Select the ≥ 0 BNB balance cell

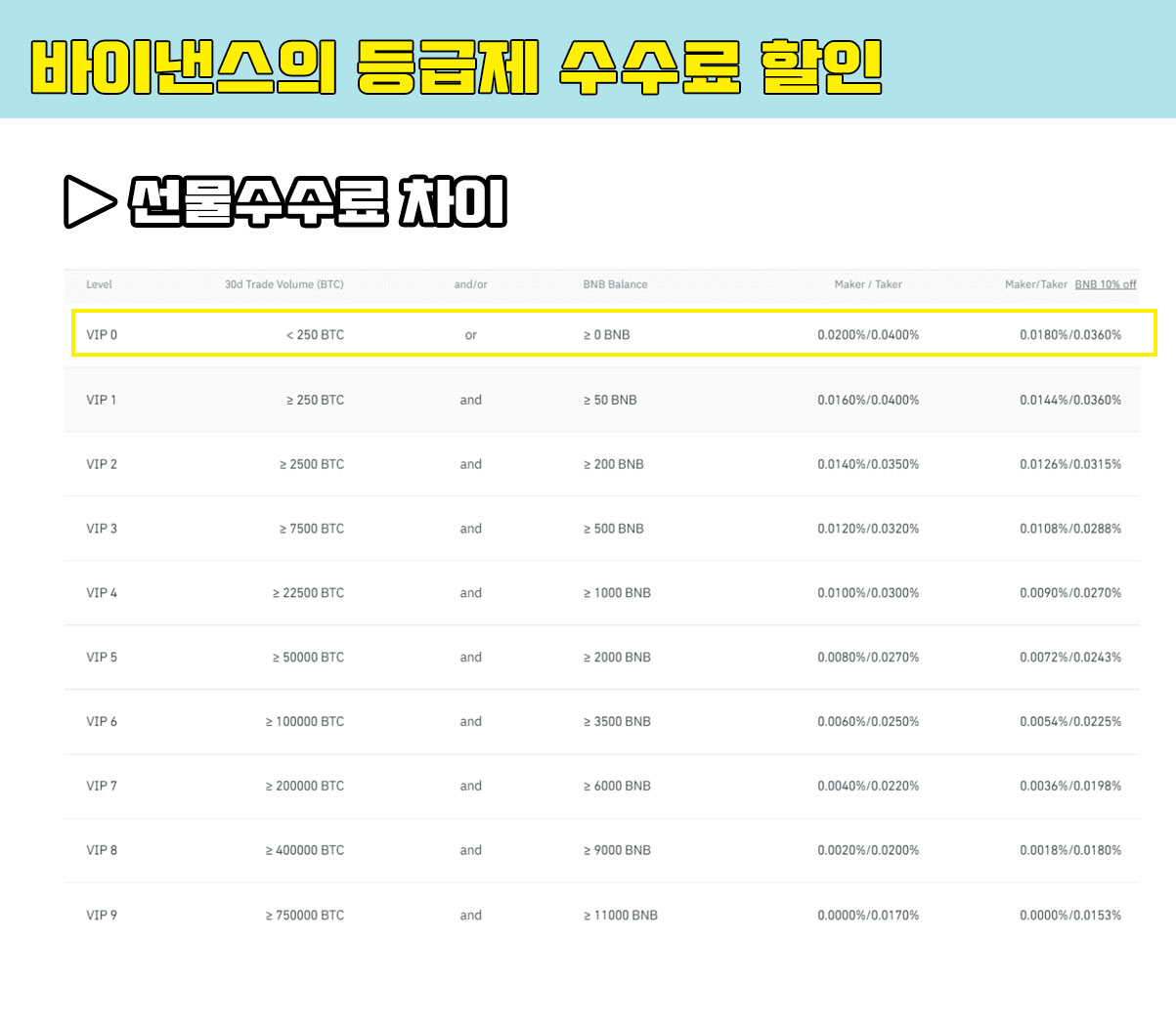tap(607, 334)
